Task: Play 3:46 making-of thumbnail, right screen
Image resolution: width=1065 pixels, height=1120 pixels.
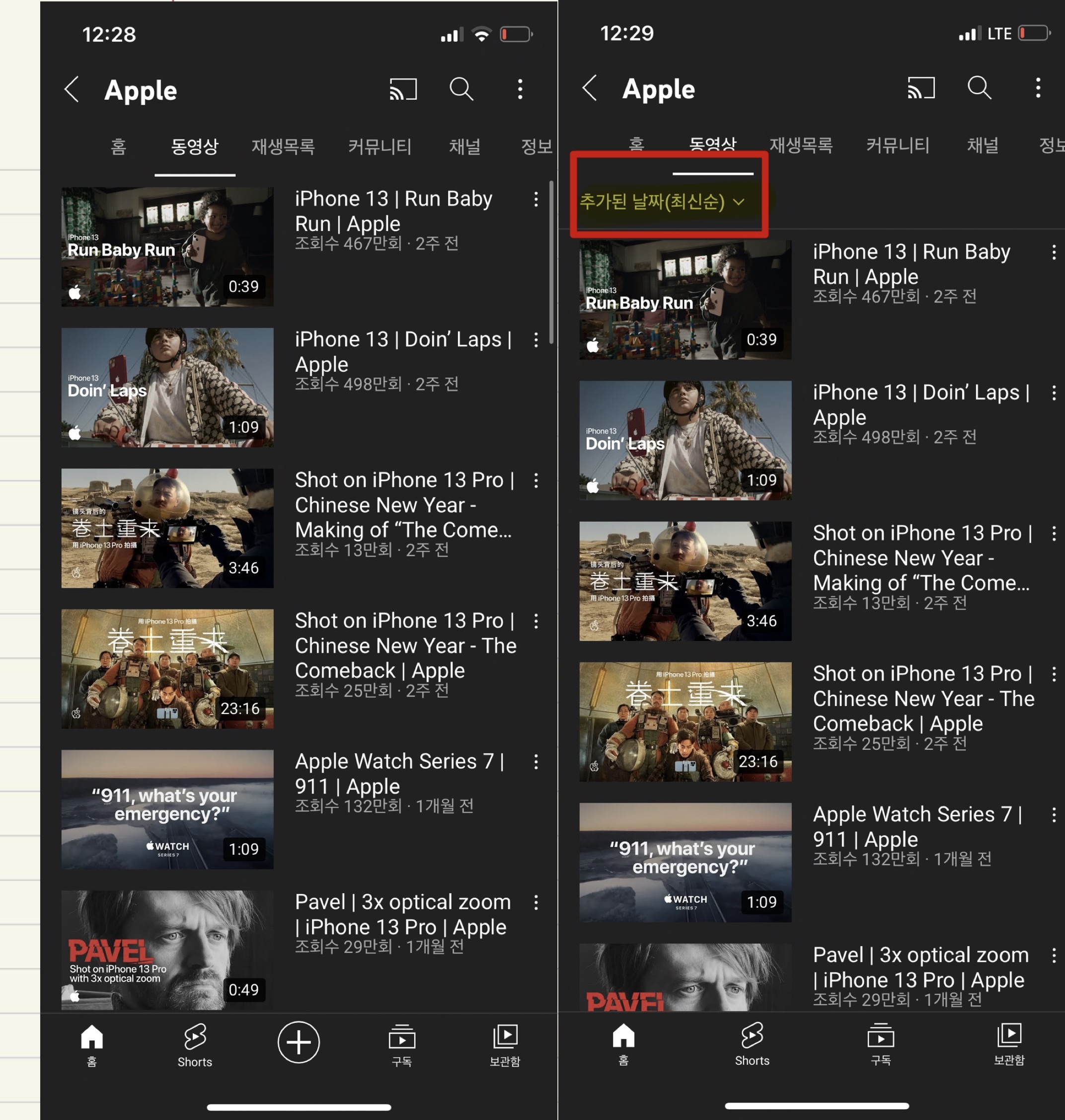Action: (x=685, y=581)
